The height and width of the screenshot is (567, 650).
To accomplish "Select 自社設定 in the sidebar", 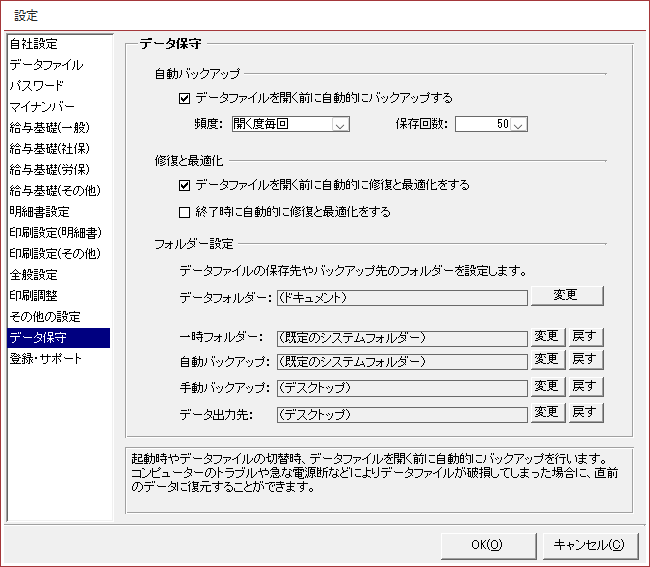I will pos(34,44).
